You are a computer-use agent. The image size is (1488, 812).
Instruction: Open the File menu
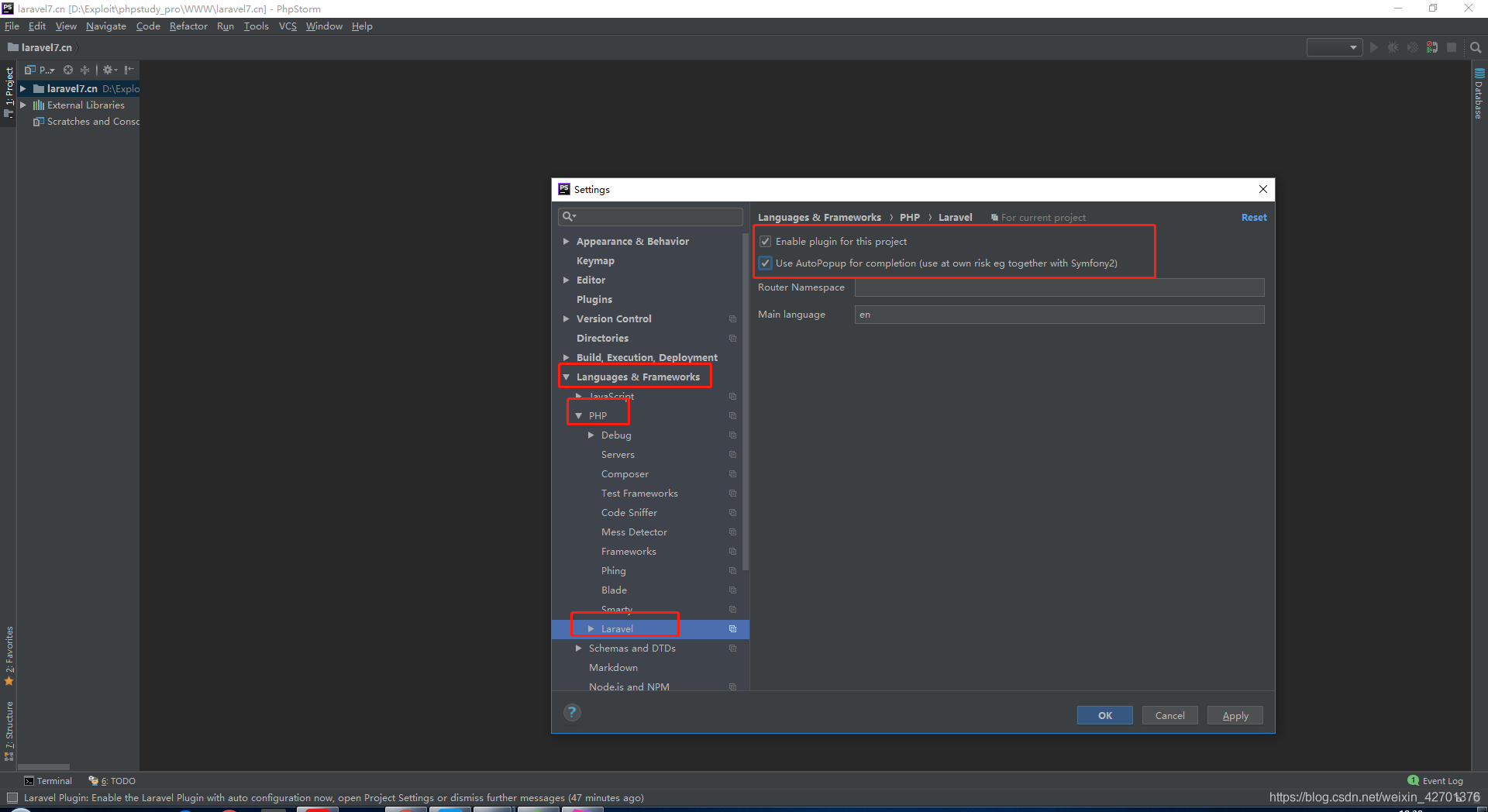click(x=12, y=26)
